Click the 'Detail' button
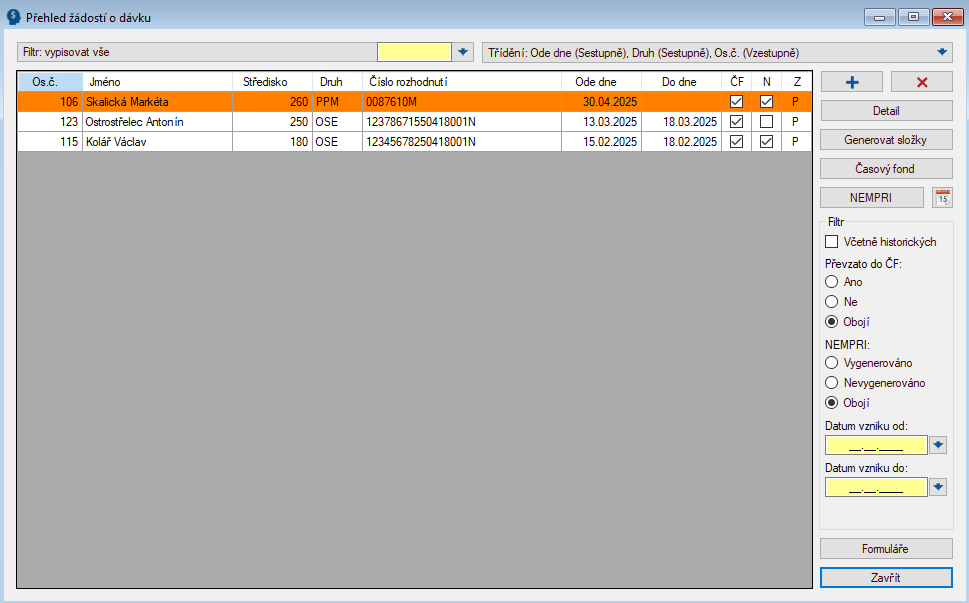The height and width of the screenshot is (603, 969). point(885,111)
